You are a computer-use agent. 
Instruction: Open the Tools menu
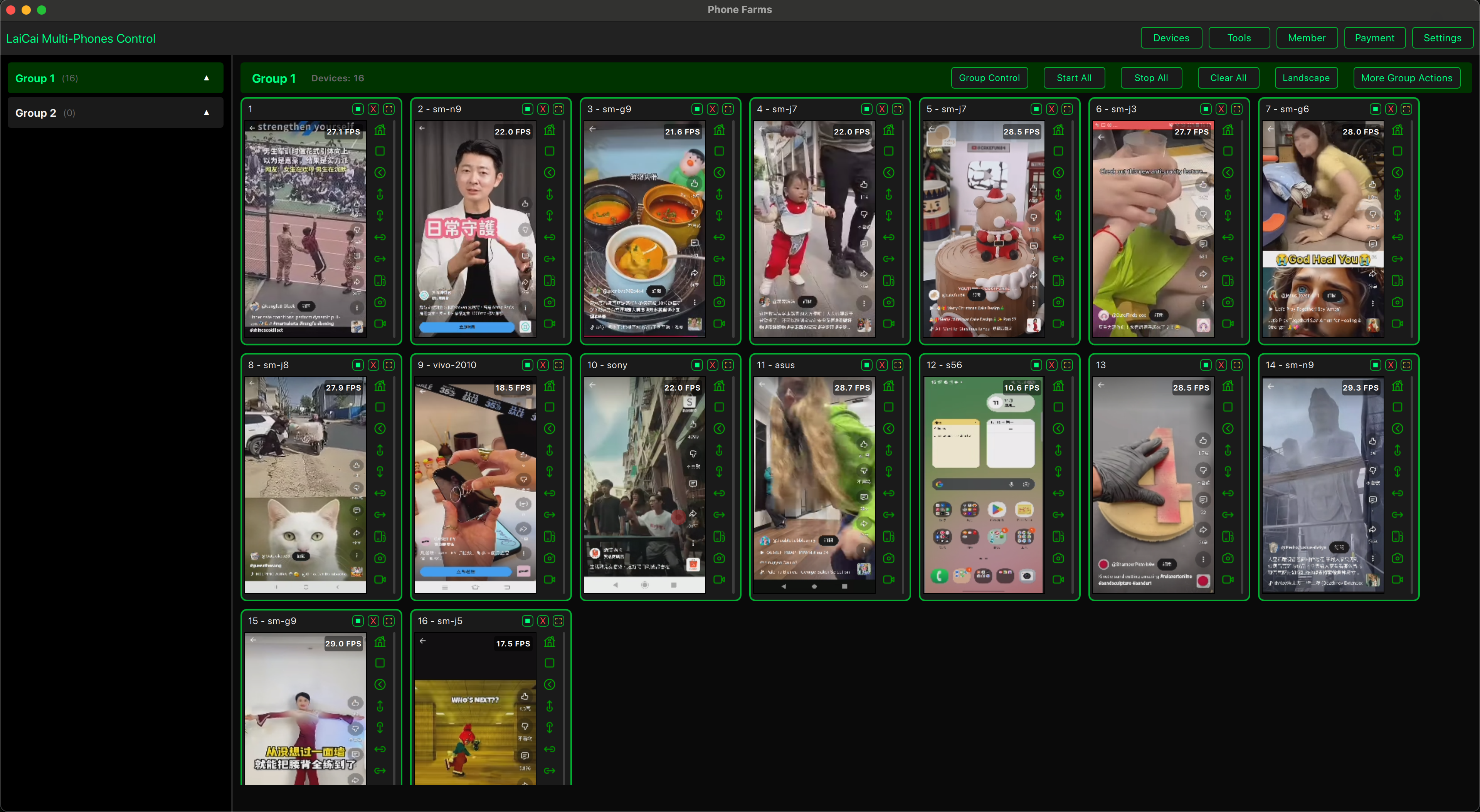click(1238, 38)
